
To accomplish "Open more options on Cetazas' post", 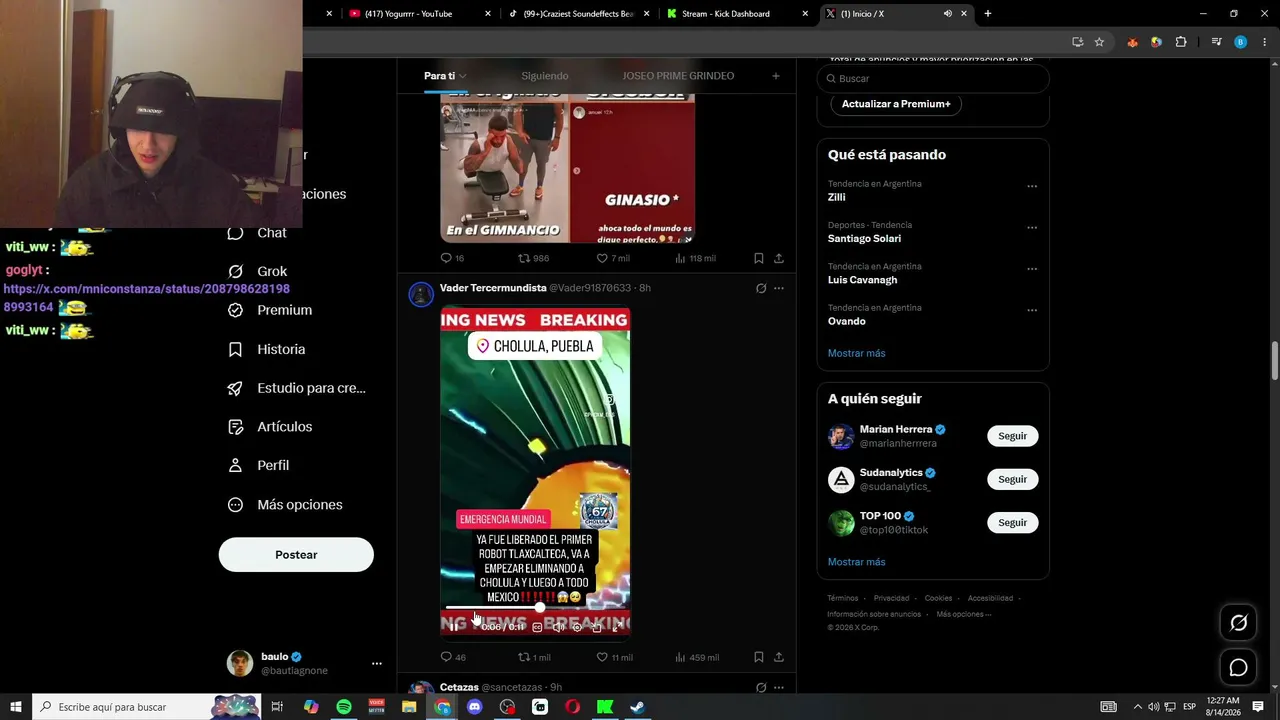I will click(x=779, y=688).
